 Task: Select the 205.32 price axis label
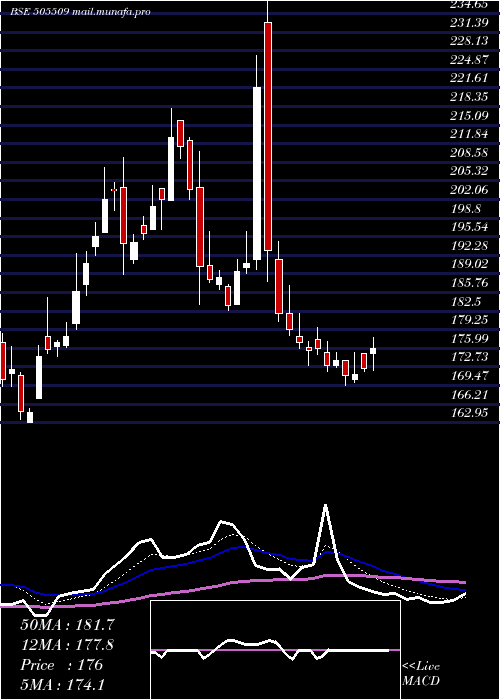coord(469,171)
